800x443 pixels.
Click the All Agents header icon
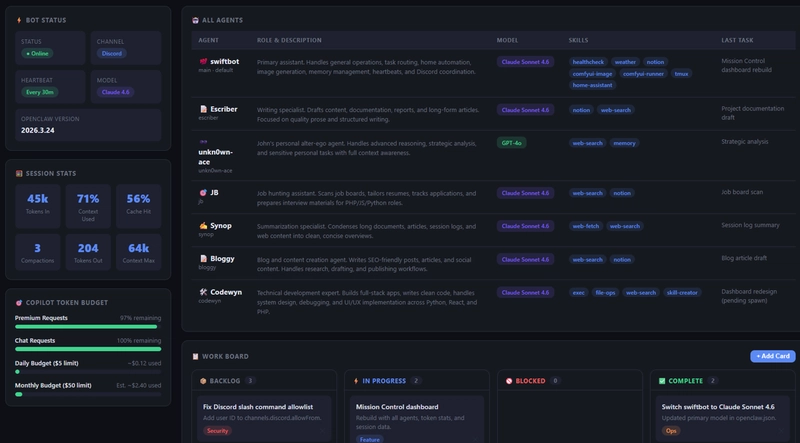pos(195,20)
